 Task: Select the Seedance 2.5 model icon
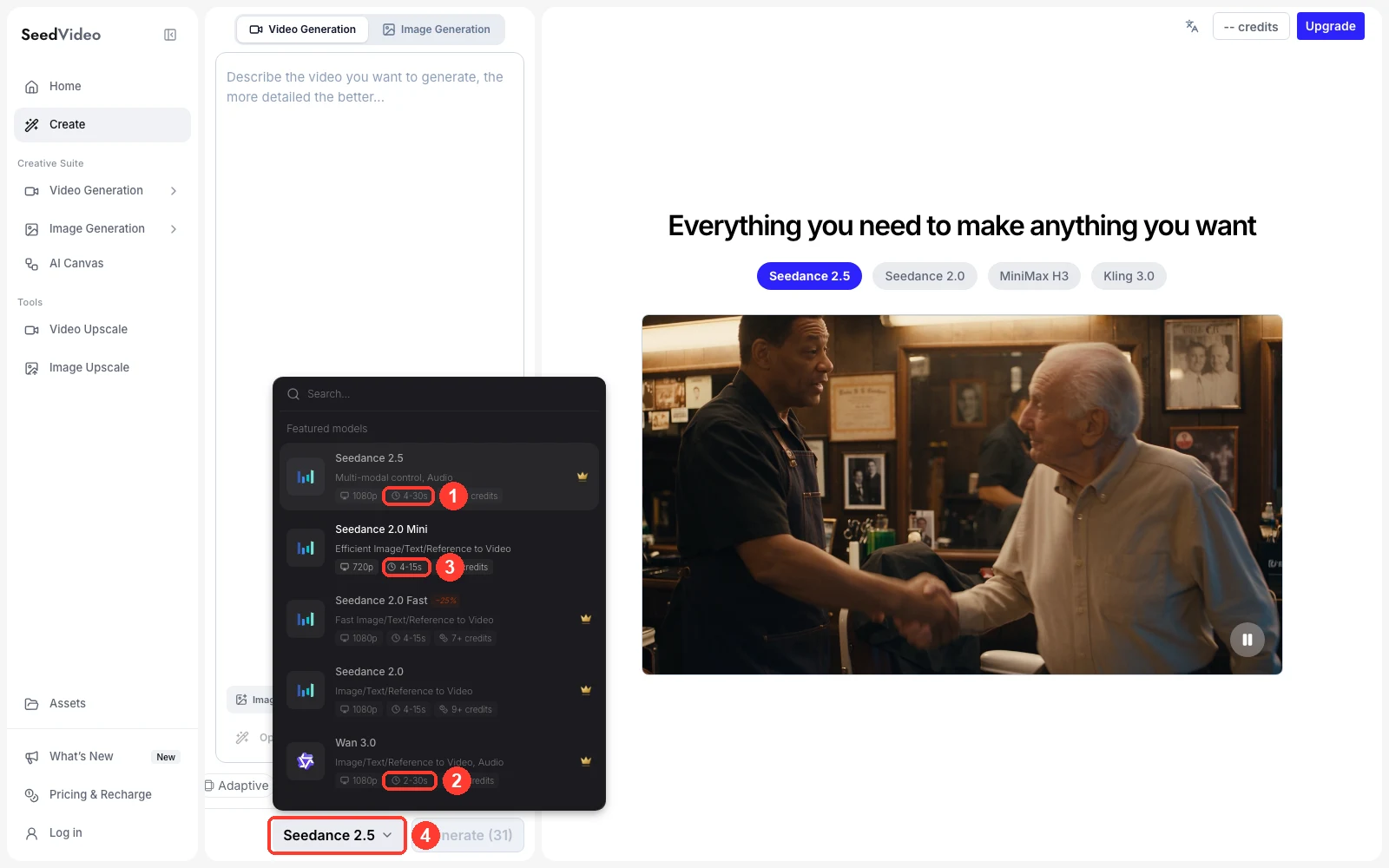306,477
